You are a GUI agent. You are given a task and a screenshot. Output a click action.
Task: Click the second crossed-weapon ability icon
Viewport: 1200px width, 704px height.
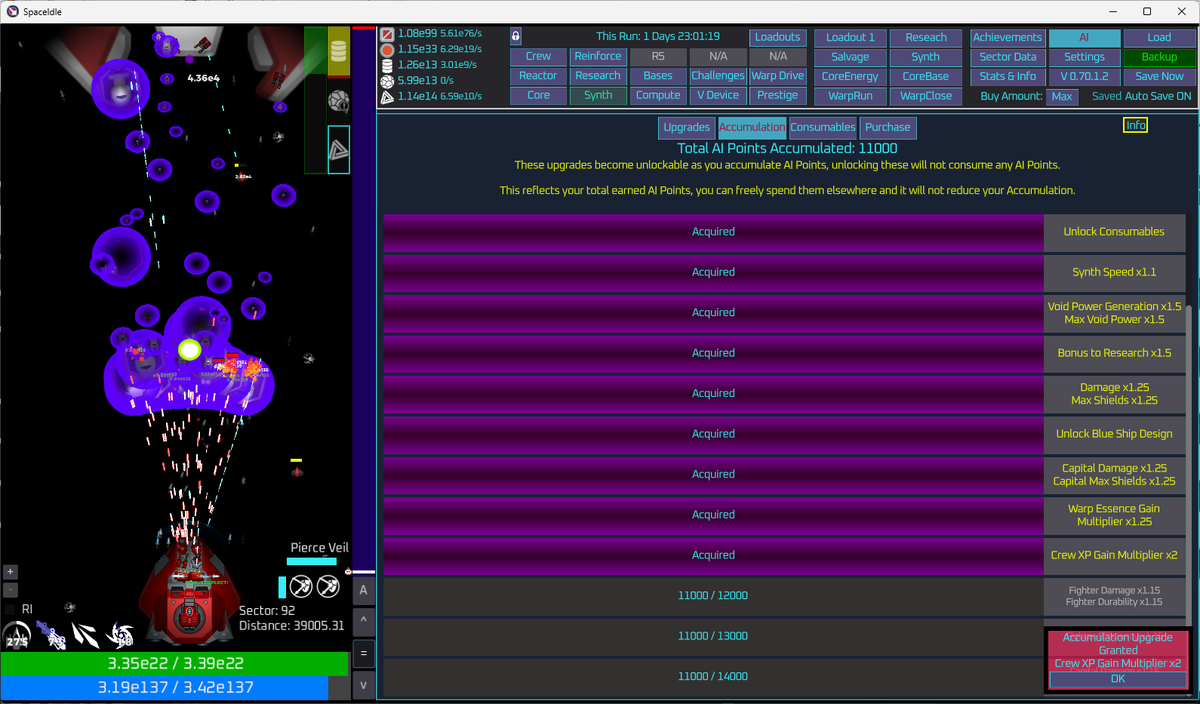(329, 587)
